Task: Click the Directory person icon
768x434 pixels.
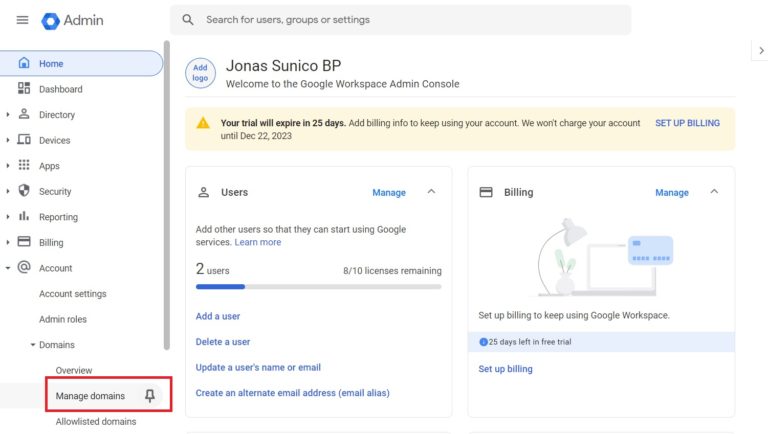Action: pyautogui.click(x=24, y=114)
